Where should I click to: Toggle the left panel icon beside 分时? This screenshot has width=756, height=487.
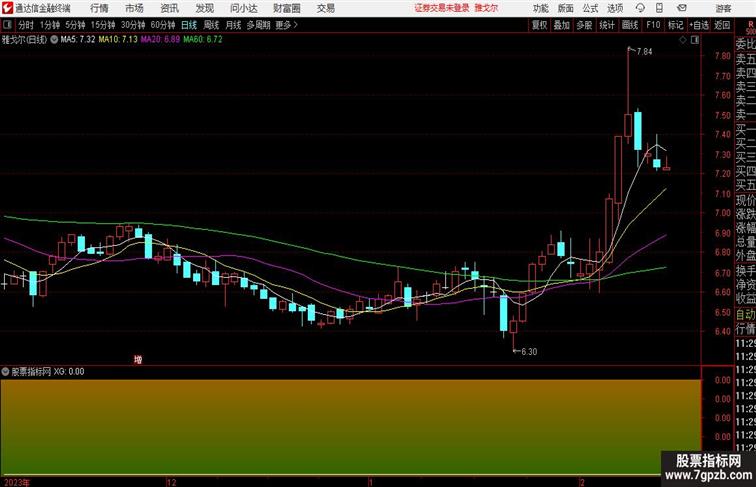pyautogui.click(x=7, y=25)
